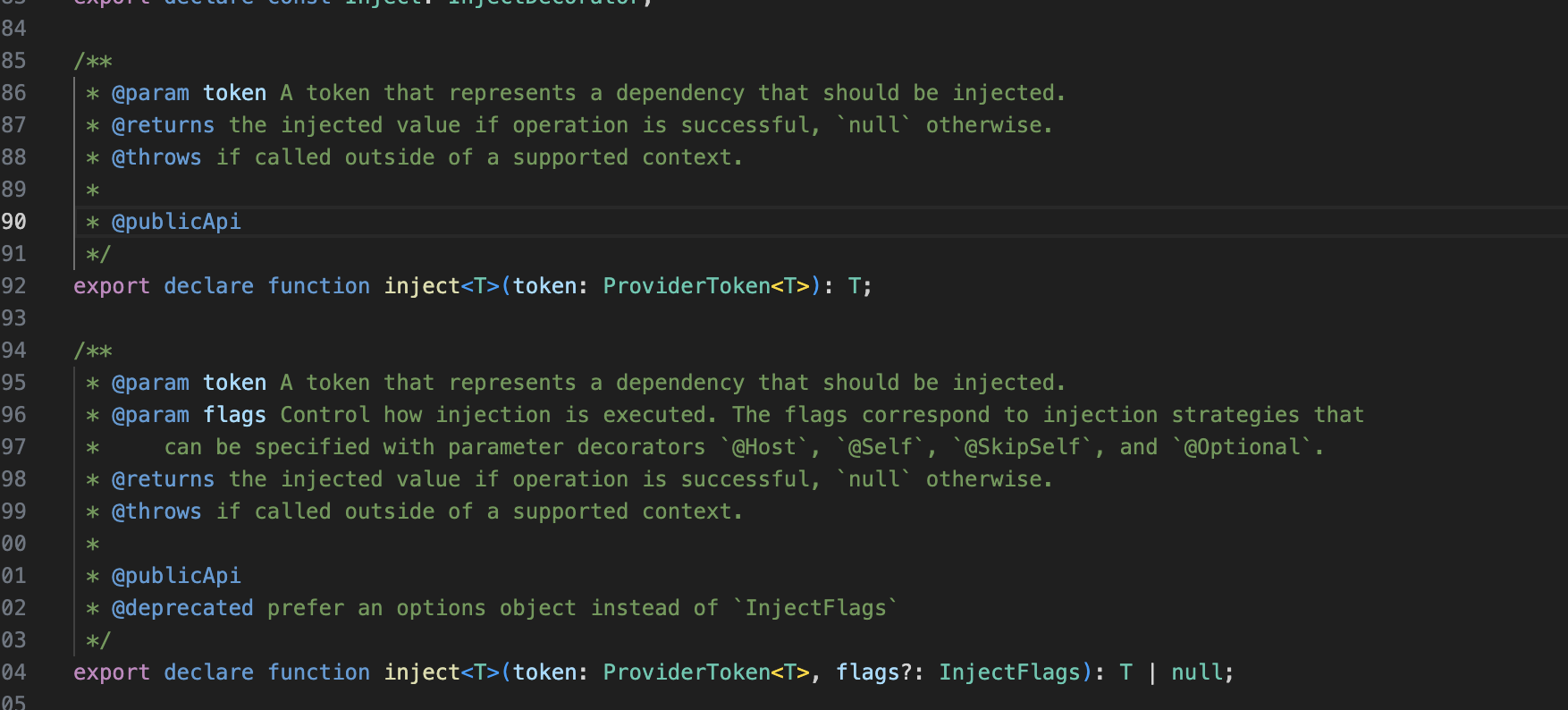Click the @throws tag on line 88
The height and width of the screenshot is (710, 1568).
tap(156, 157)
